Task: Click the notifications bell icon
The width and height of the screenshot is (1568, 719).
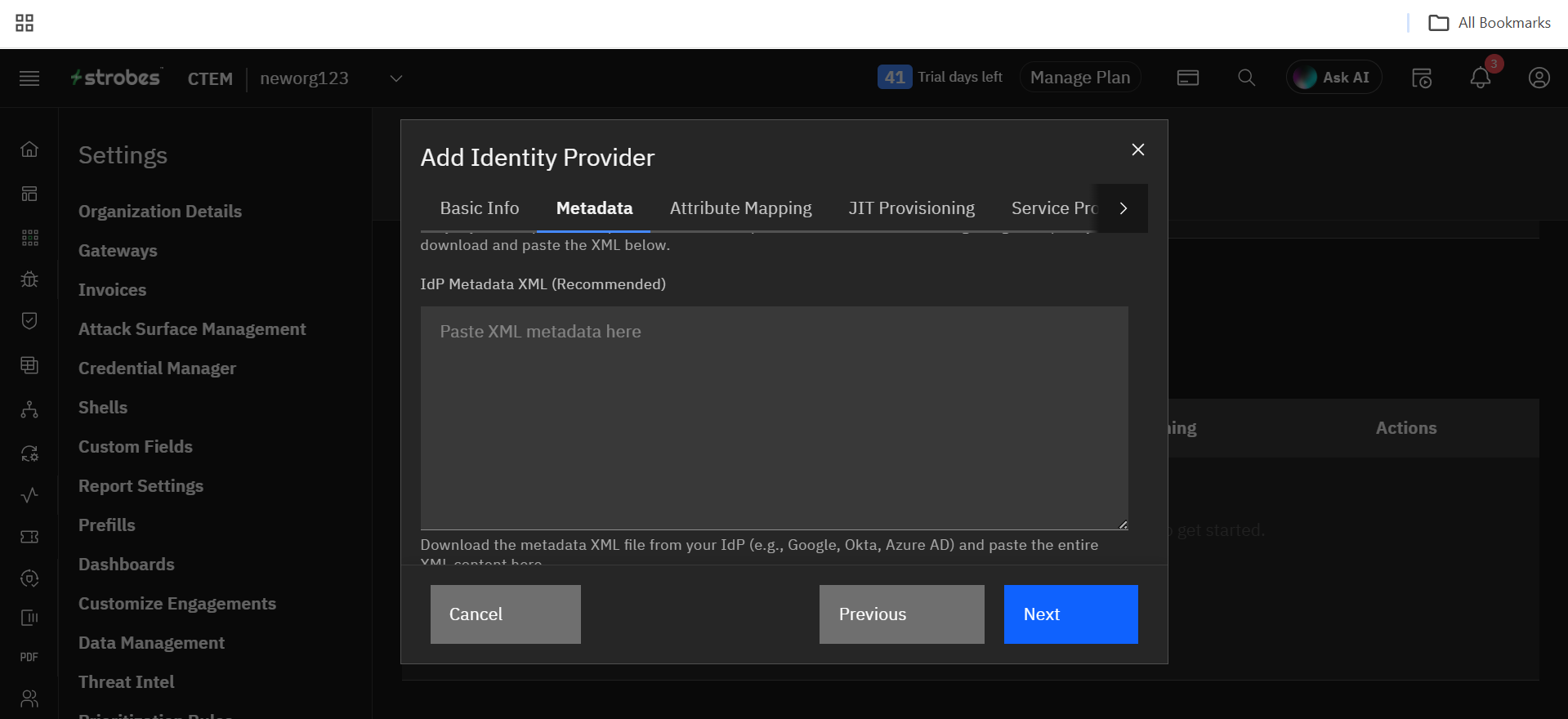Action: (x=1480, y=78)
